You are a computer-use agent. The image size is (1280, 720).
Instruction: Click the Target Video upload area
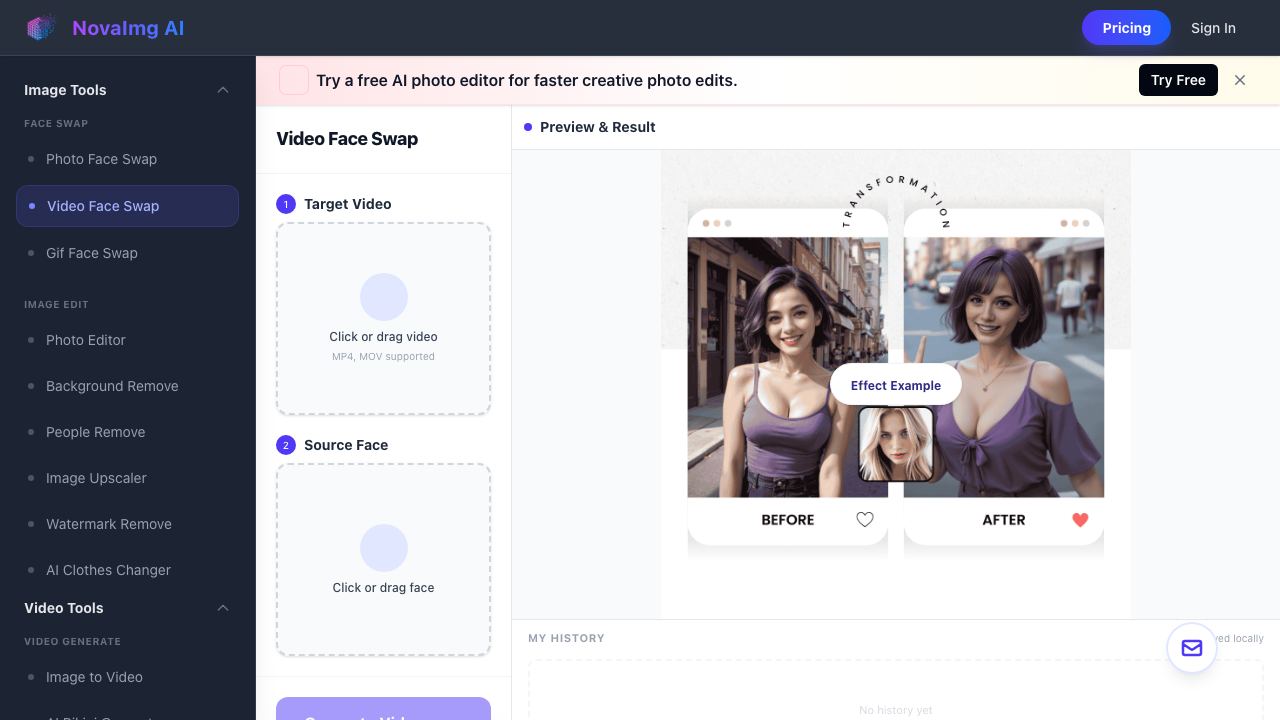coord(384,319)
